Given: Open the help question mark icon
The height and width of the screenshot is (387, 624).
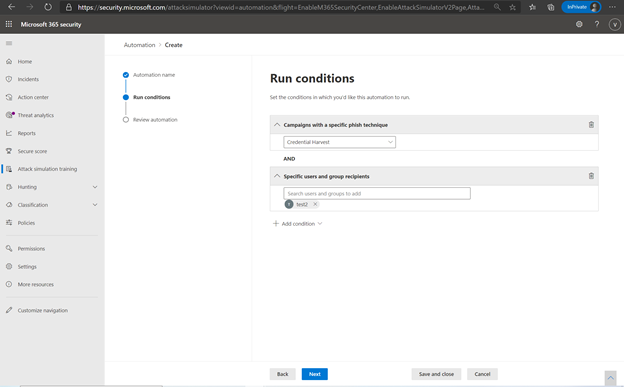Looking at the screenshot, I should 597,24.
